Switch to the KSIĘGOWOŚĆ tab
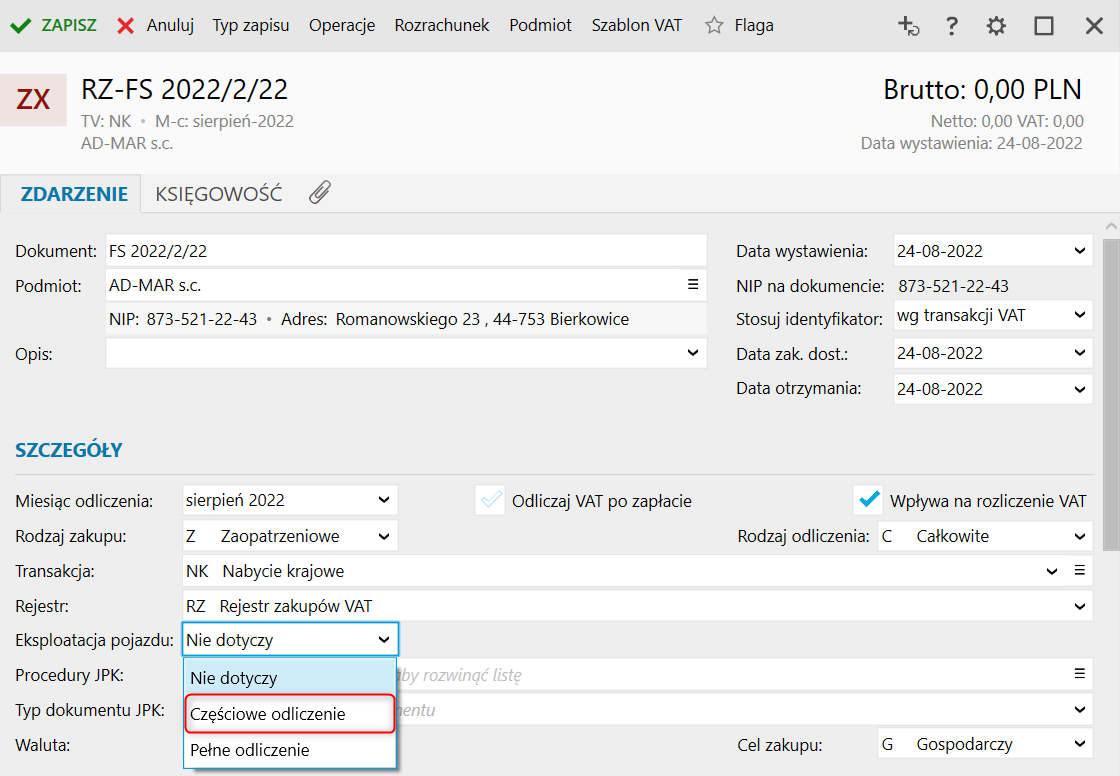The image size is (1120, 776). coord(218,194)
